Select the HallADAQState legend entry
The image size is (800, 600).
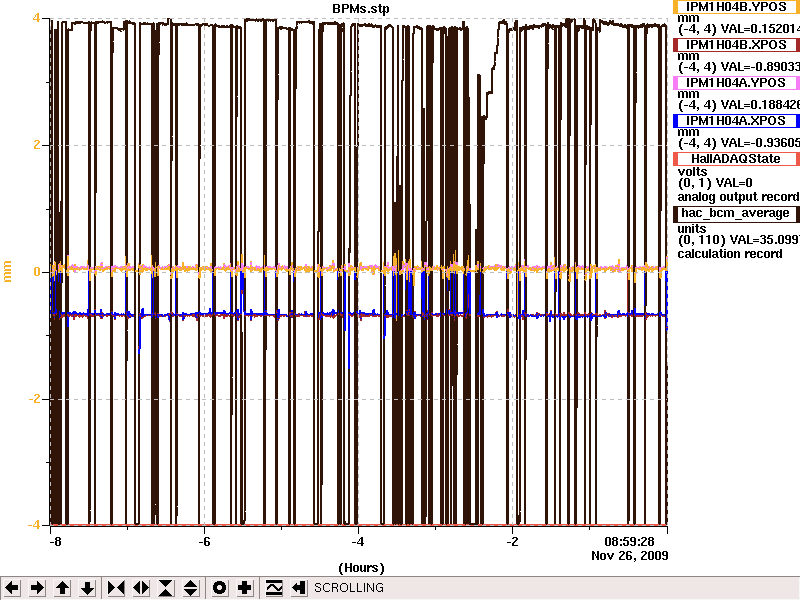(x=736, y=159)
